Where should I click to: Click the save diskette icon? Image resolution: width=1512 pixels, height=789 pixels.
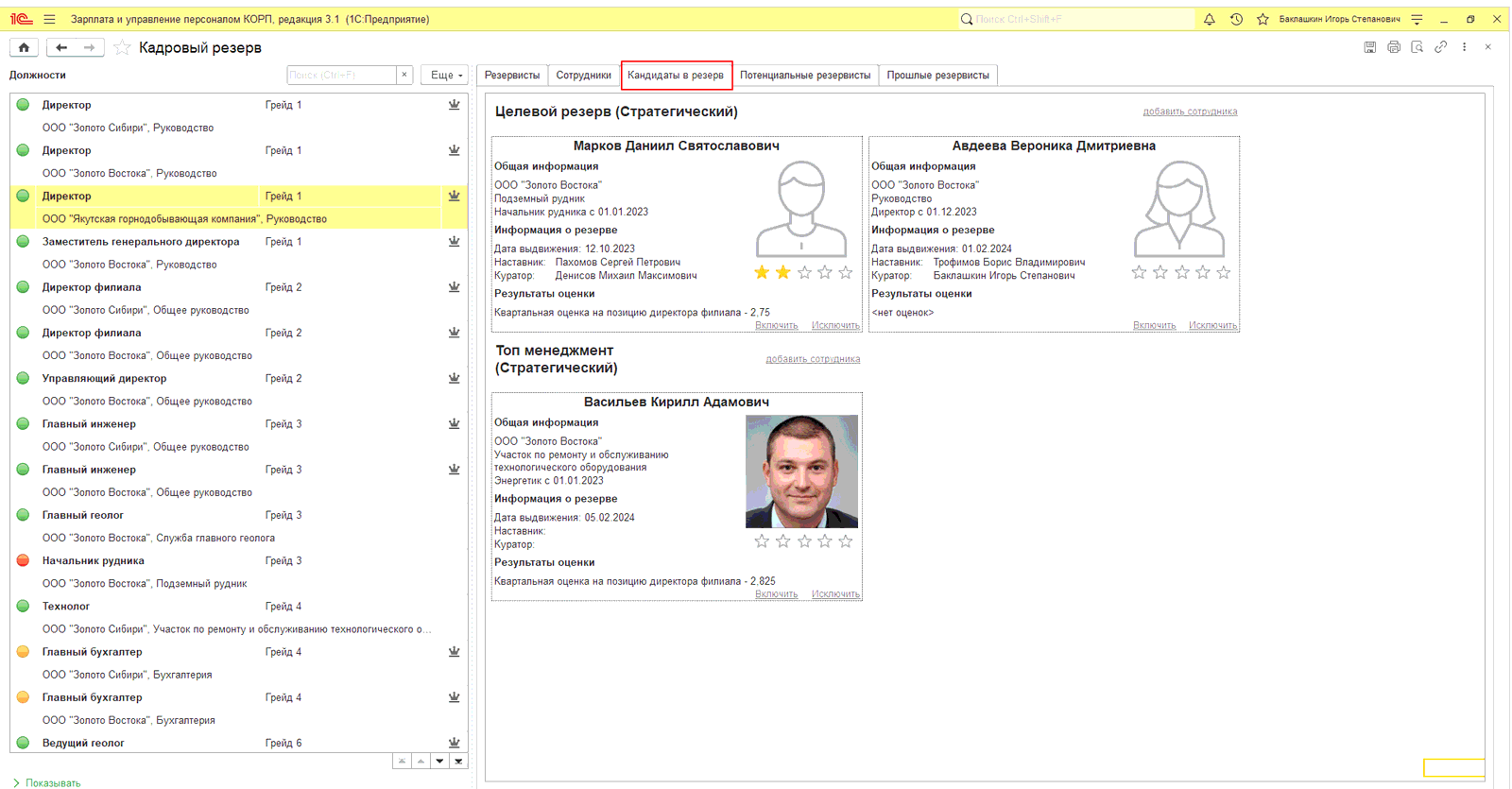tap(1369, 47)
